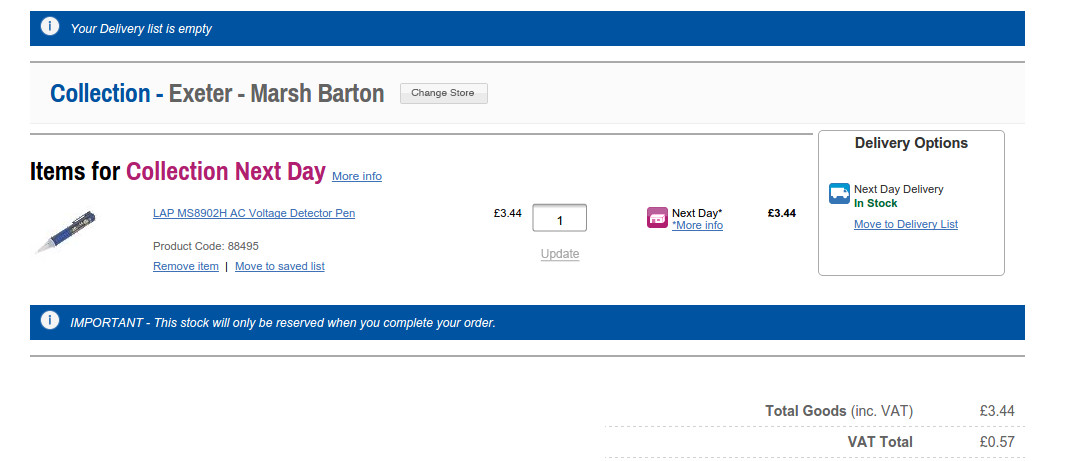The width and height of the screenshot is (1074, 461).
Task: Open the LAP MS8902H AC Voltage Detector Pen link
Action: (254, 213)
